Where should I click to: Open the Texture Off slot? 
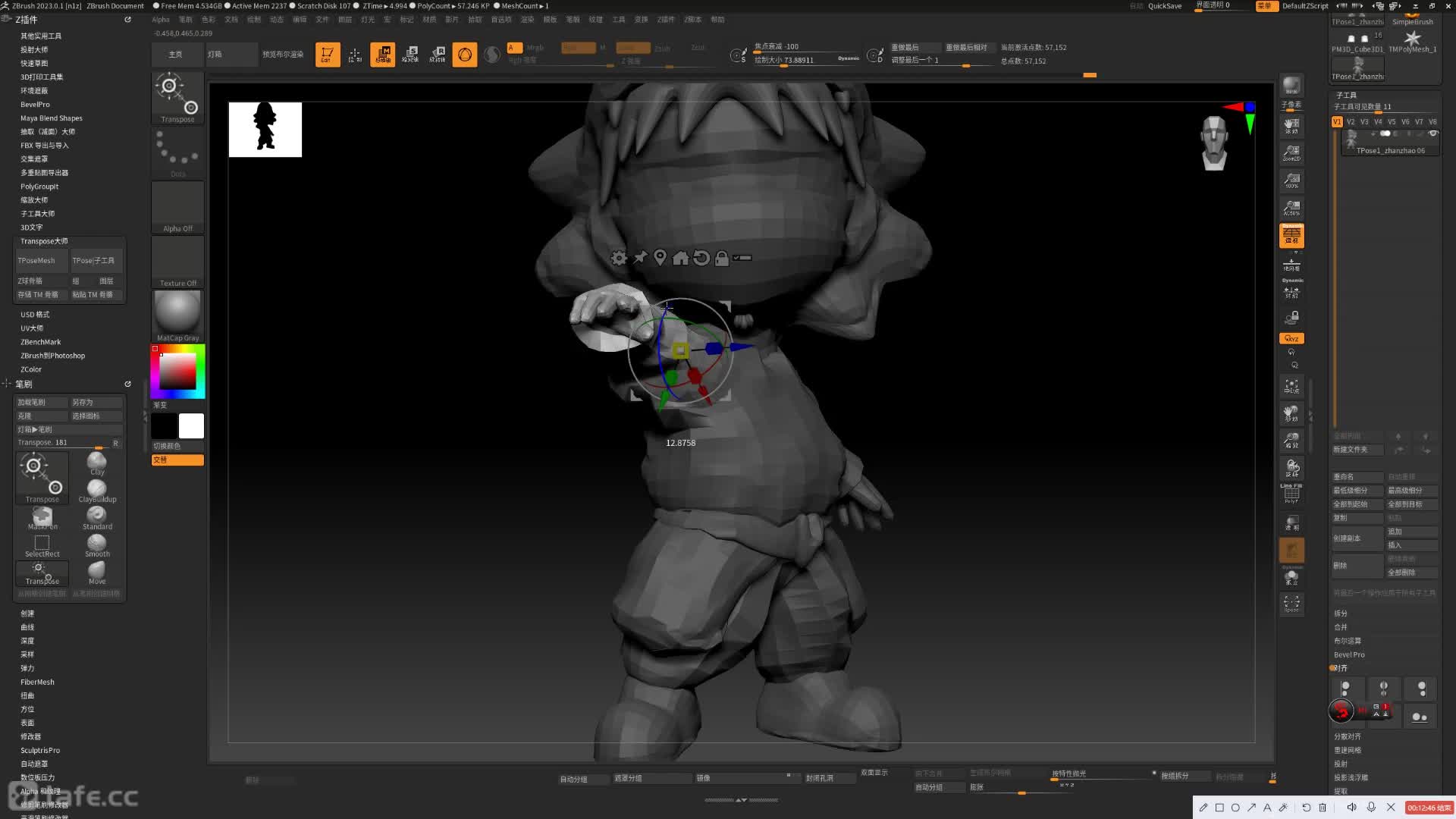(x=177, y=262)
